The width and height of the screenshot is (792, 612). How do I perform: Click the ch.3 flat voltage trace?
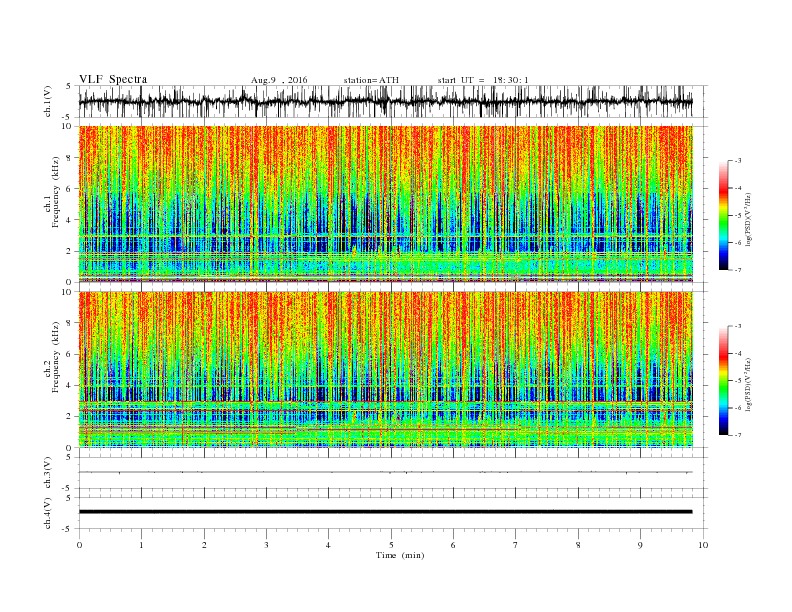tap(386, 472)
